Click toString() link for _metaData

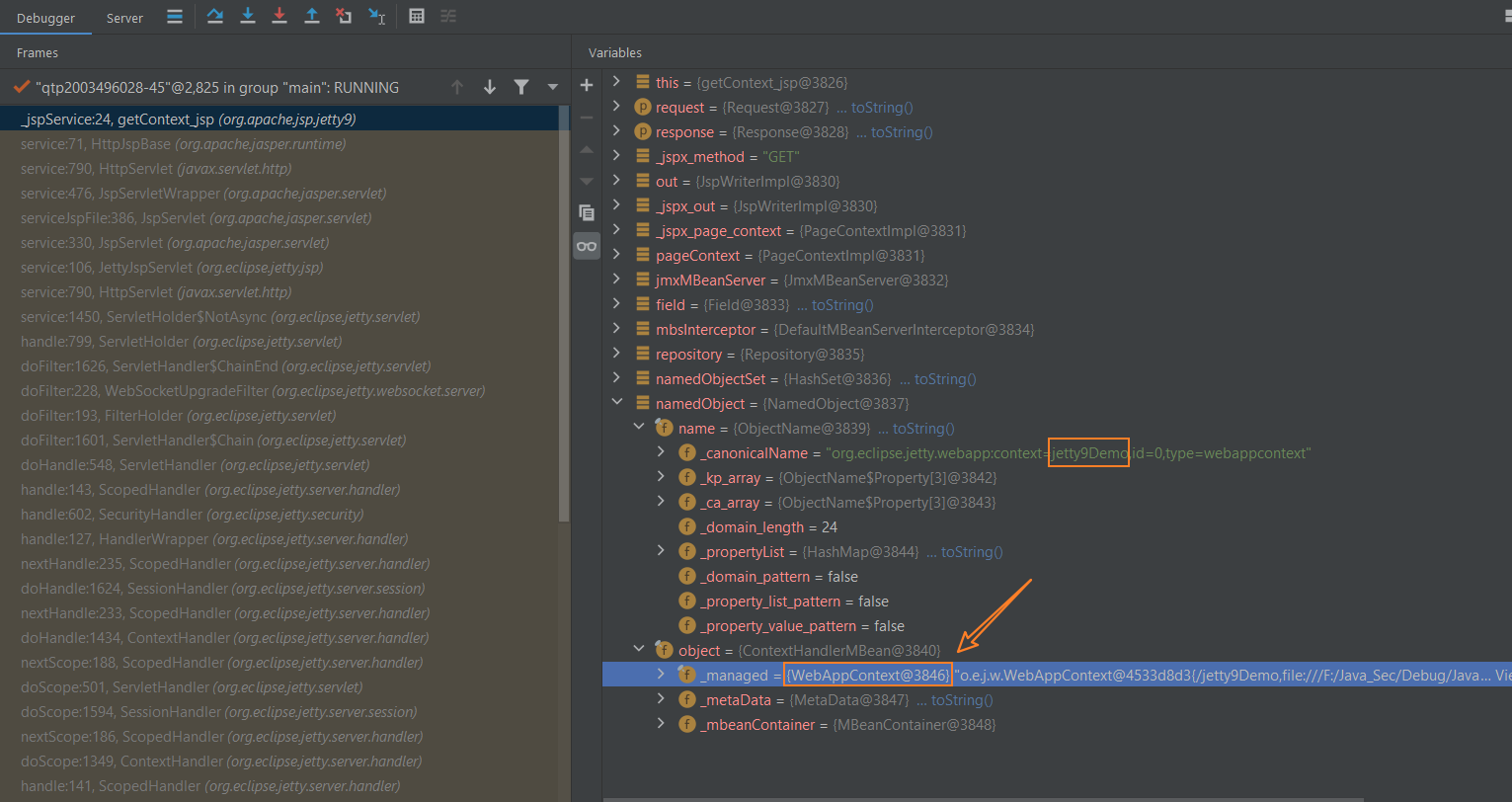[962, 699]
